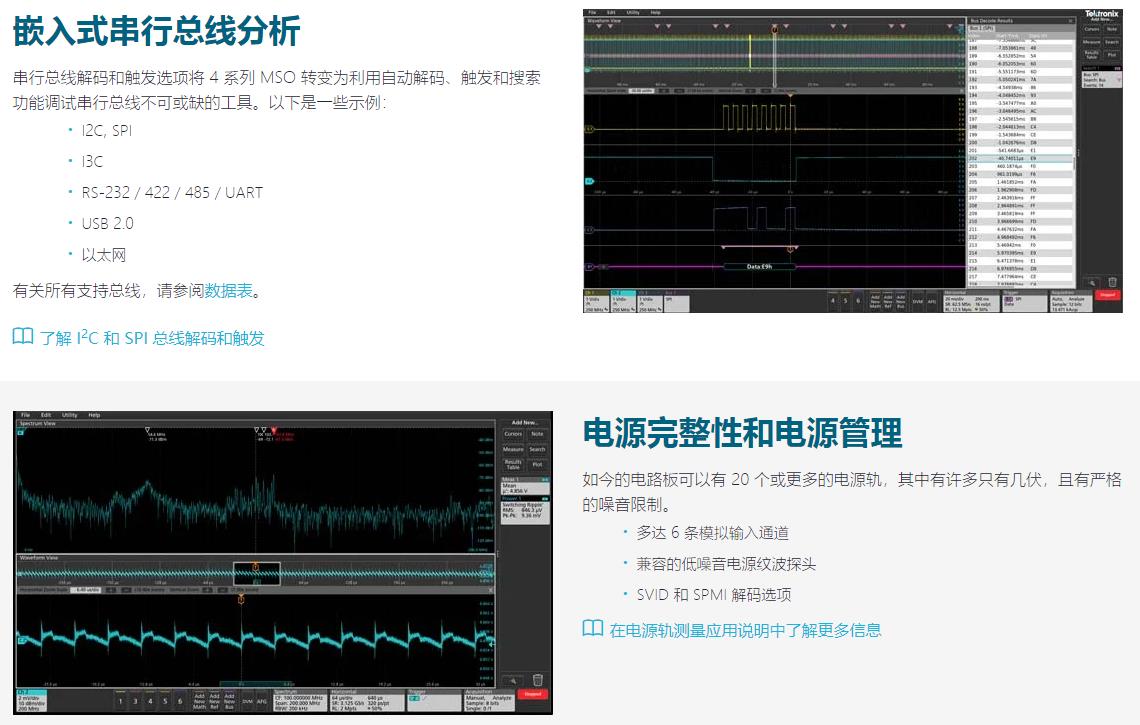Click the zoom window box in the Waveform View overview
The height and width of the screenshot is (725, 1140).
pyautogui.click(x=256, y=573)
